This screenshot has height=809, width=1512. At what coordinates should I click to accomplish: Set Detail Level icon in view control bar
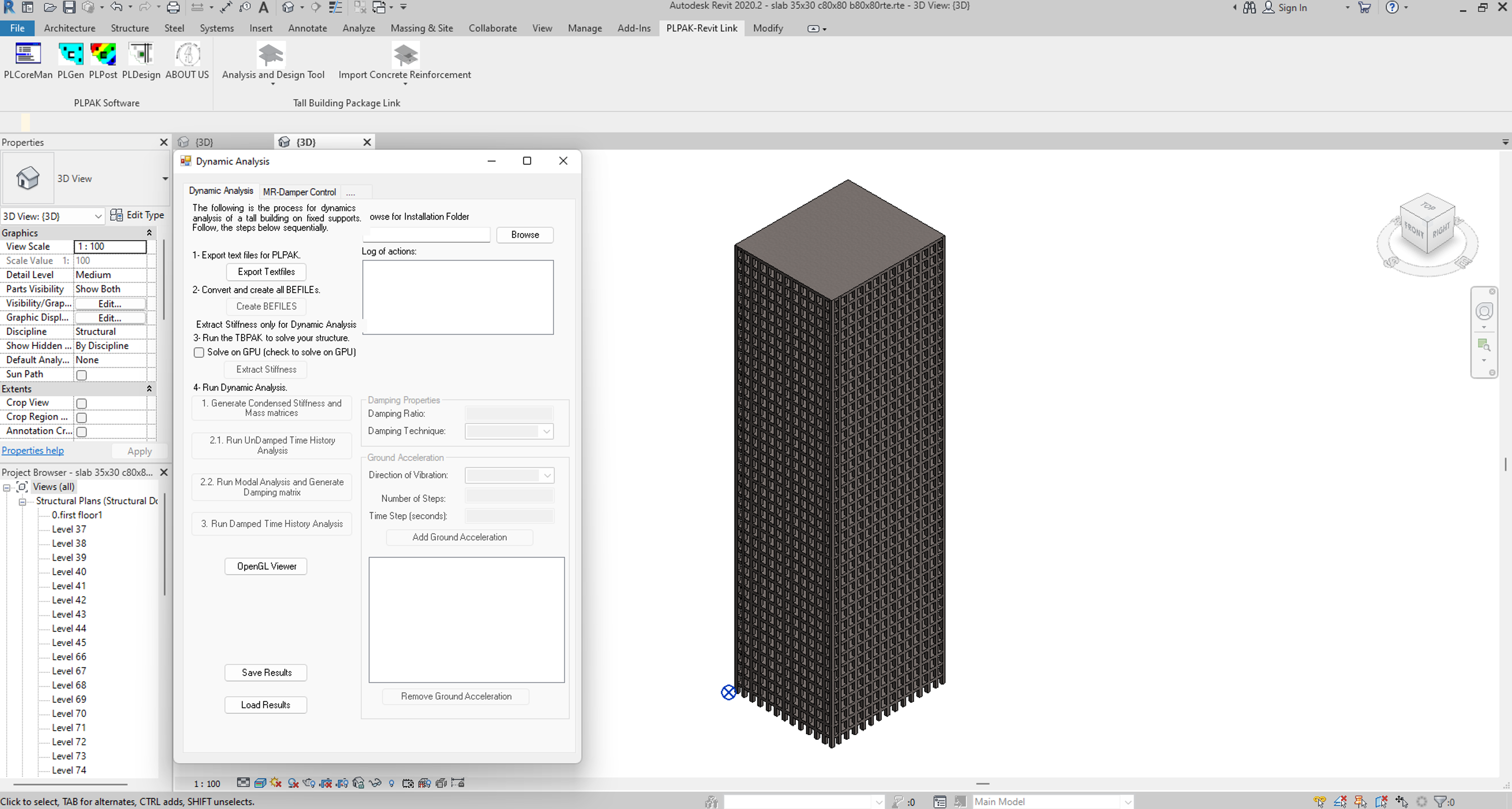click(x=243, y=783)
